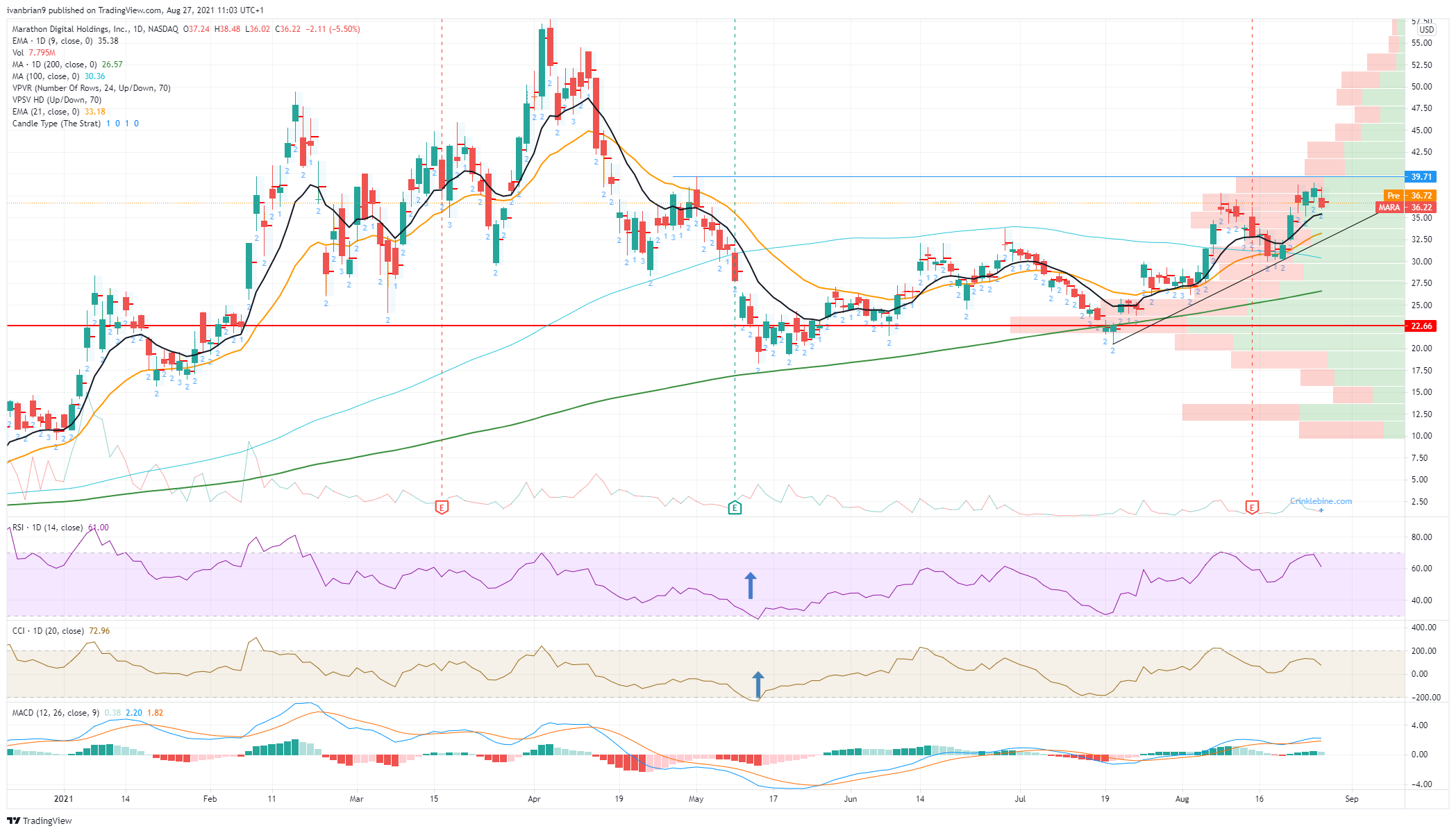Screen dimensions: 1456x833
Task: Click the Sep date on the time axis
Action: [1351, 799]
